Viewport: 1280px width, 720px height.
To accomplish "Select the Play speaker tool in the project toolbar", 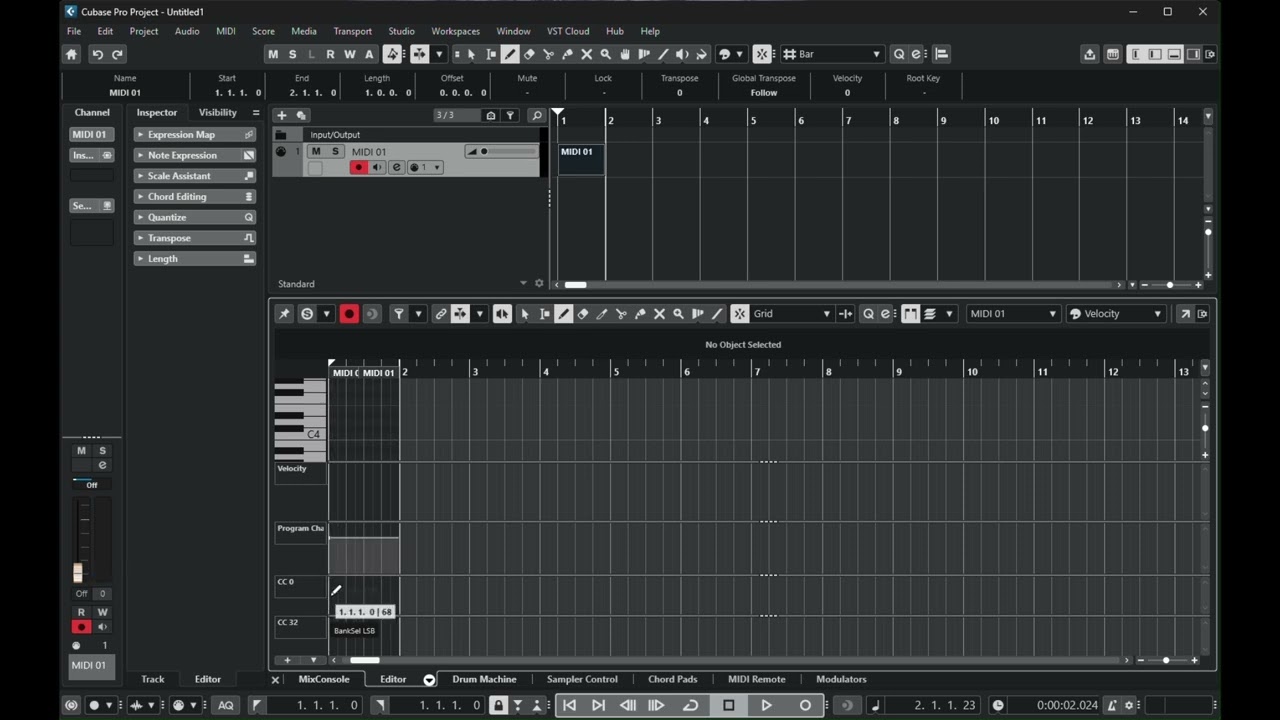I will point(682,54).
